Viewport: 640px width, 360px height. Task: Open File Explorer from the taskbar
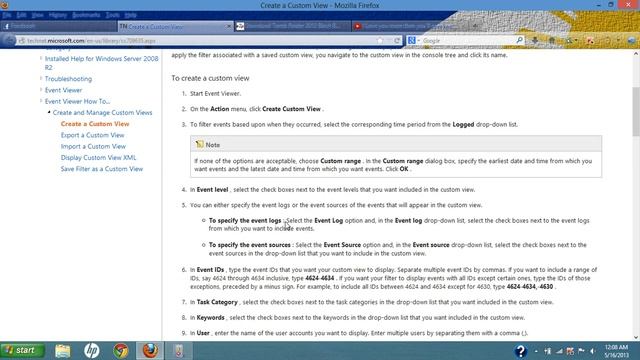pyautogui.click(x=63, y=351)
